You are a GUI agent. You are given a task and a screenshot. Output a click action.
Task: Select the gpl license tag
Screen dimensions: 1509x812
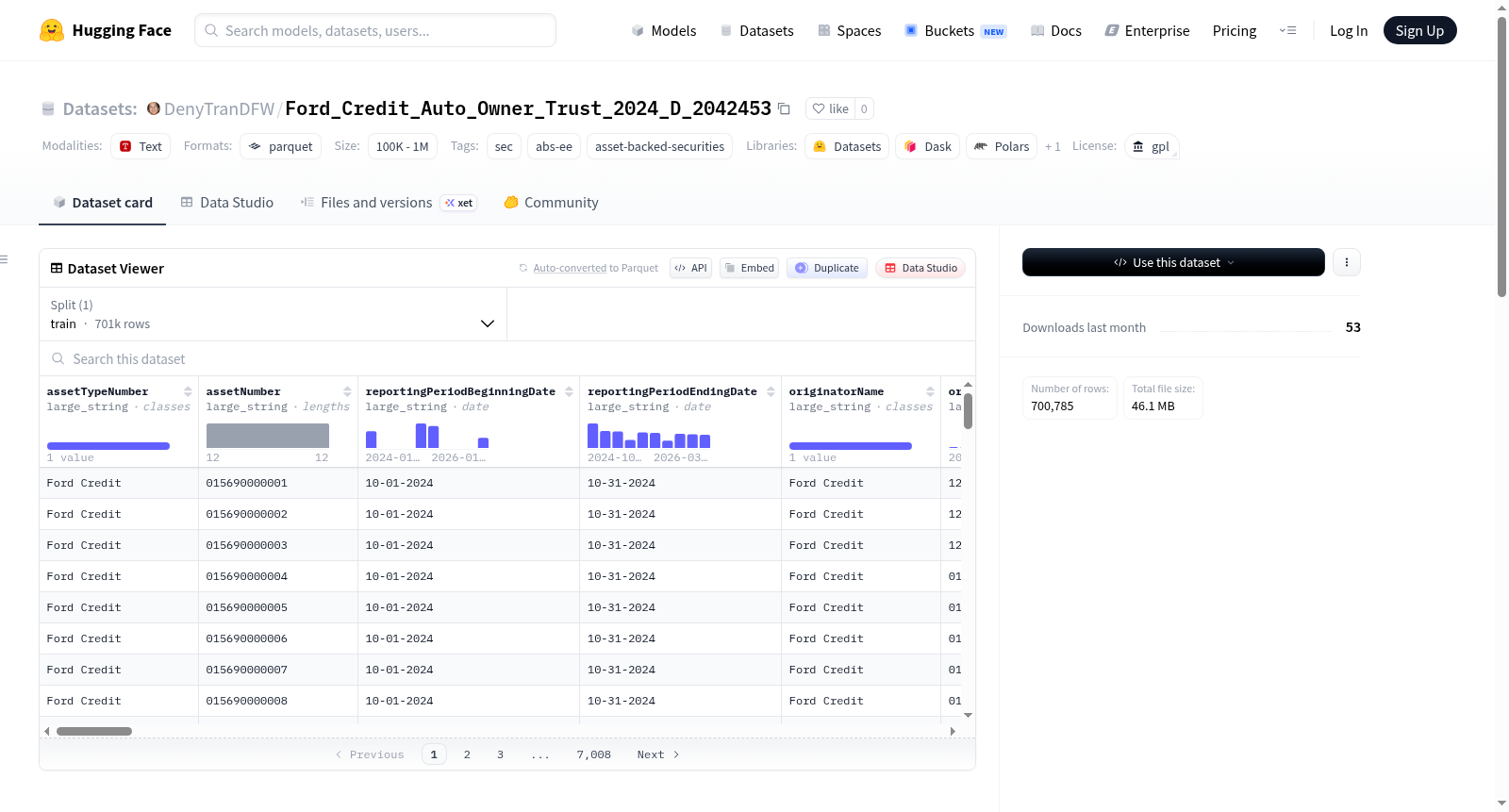click(x=1152, y=146)
